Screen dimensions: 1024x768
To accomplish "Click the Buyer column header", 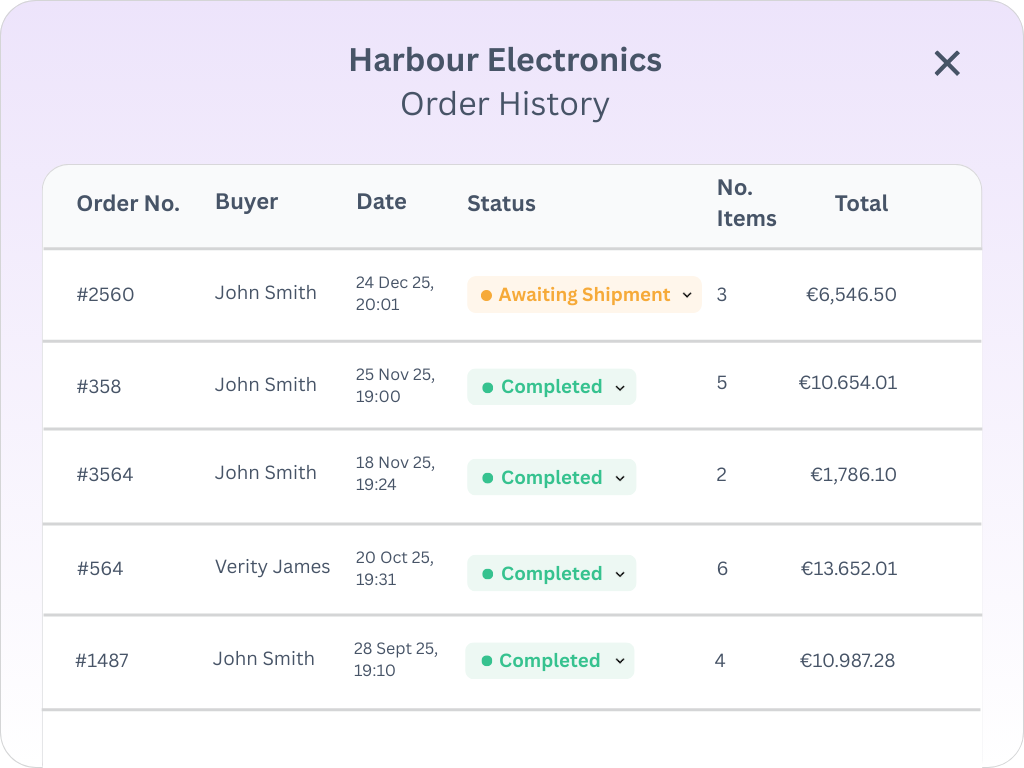I will 246,202.
